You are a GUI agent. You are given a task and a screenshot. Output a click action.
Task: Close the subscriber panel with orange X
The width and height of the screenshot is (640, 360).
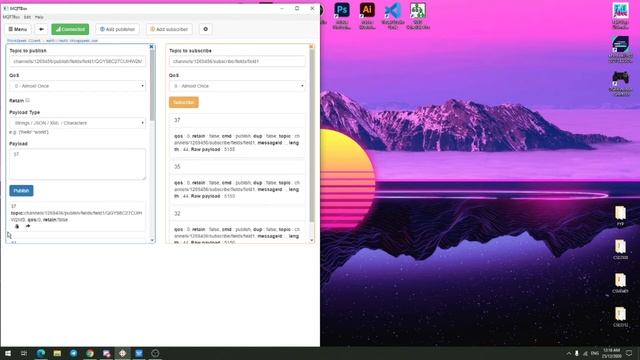click(311, 47)
